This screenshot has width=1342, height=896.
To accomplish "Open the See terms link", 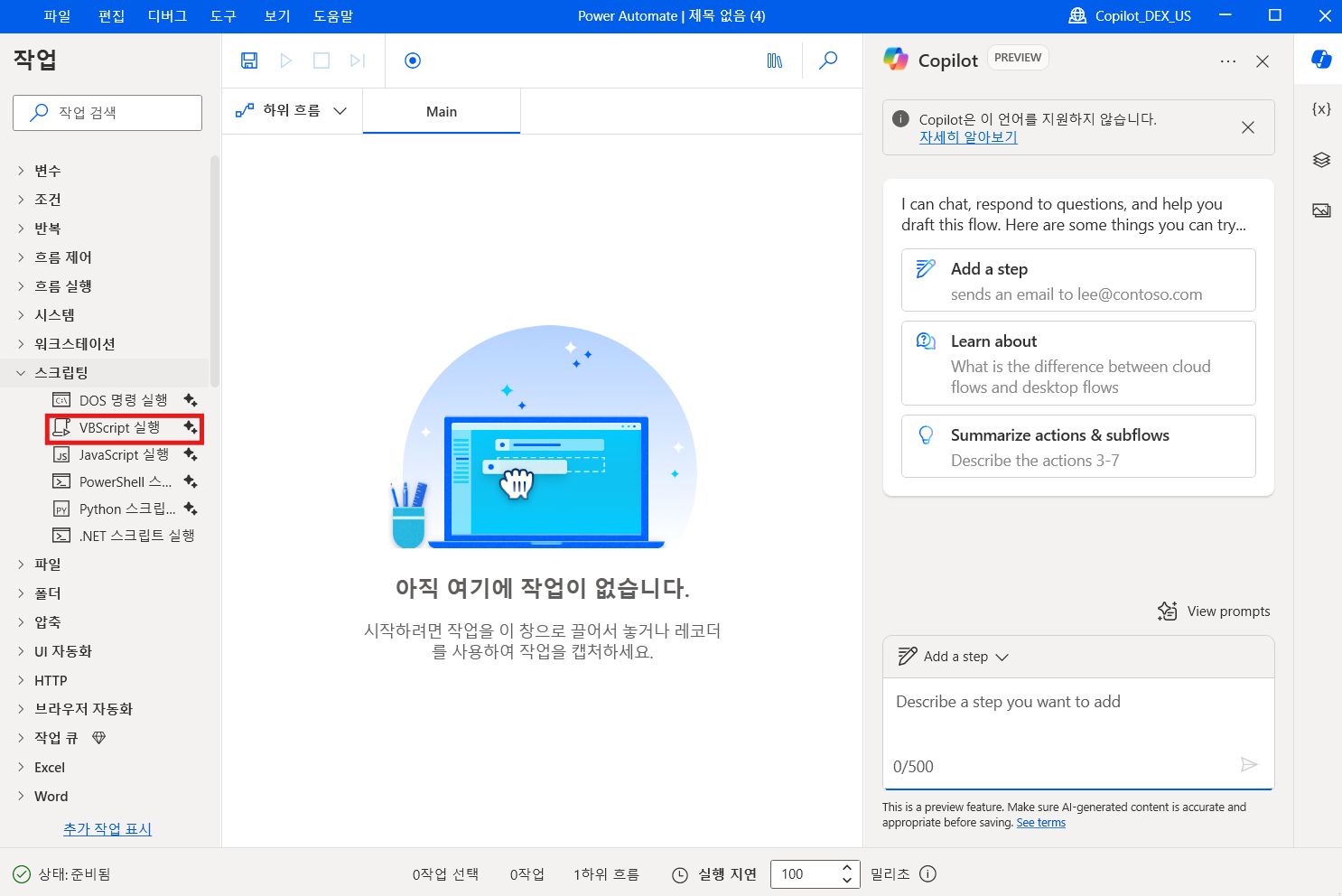I will (x=1040, y=823).
